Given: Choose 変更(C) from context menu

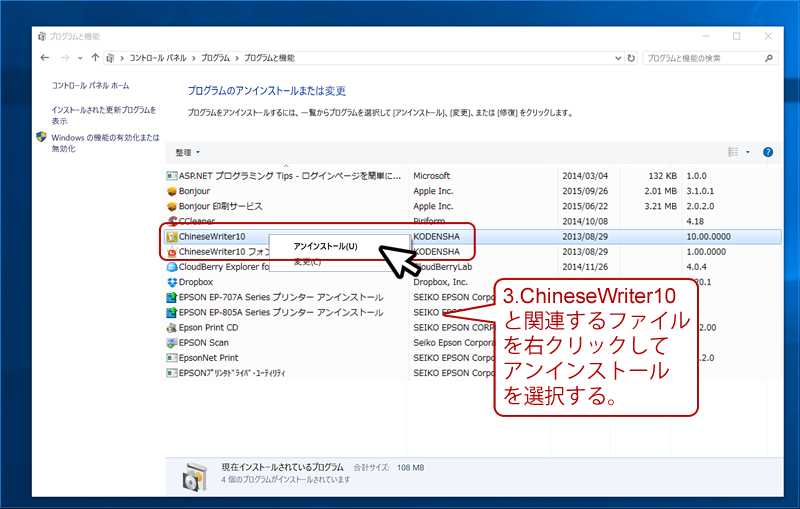Looking at the screenshot, I should [x=307, y=262].
